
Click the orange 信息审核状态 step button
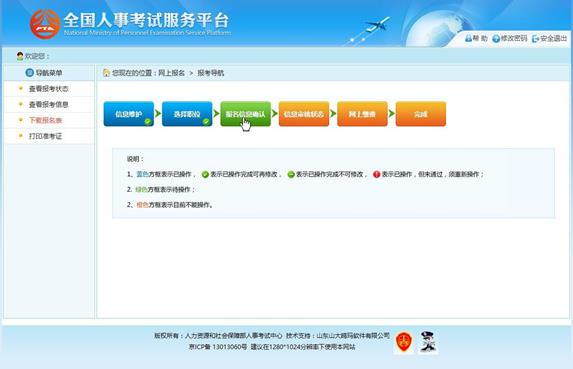(304, 114)
